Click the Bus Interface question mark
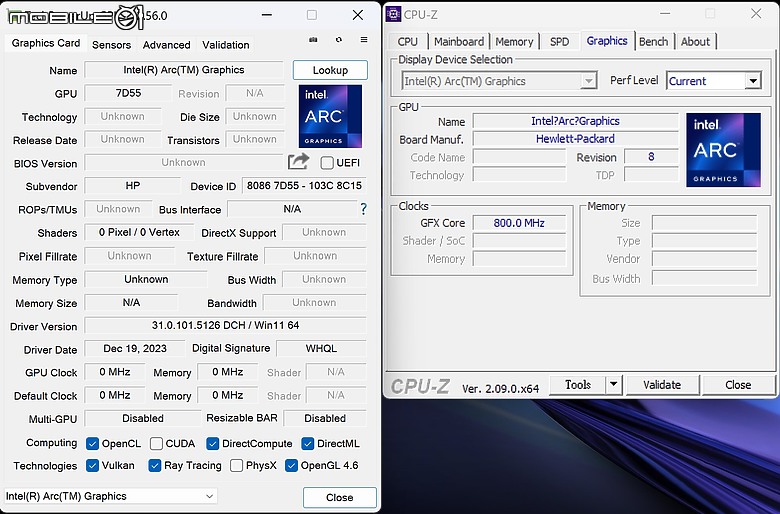Viewport: 780px width, 514px height. [364, 209]
